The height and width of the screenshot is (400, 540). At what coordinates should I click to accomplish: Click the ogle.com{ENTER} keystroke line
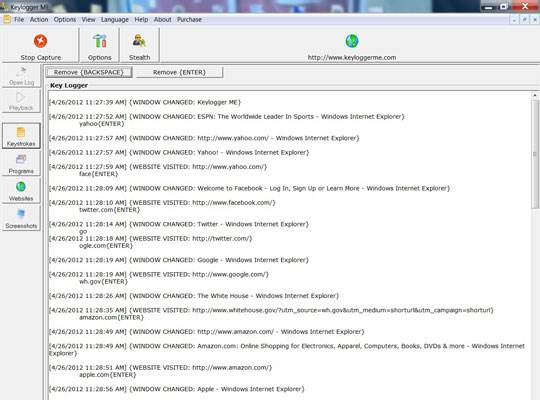click(x=106, y=246)
